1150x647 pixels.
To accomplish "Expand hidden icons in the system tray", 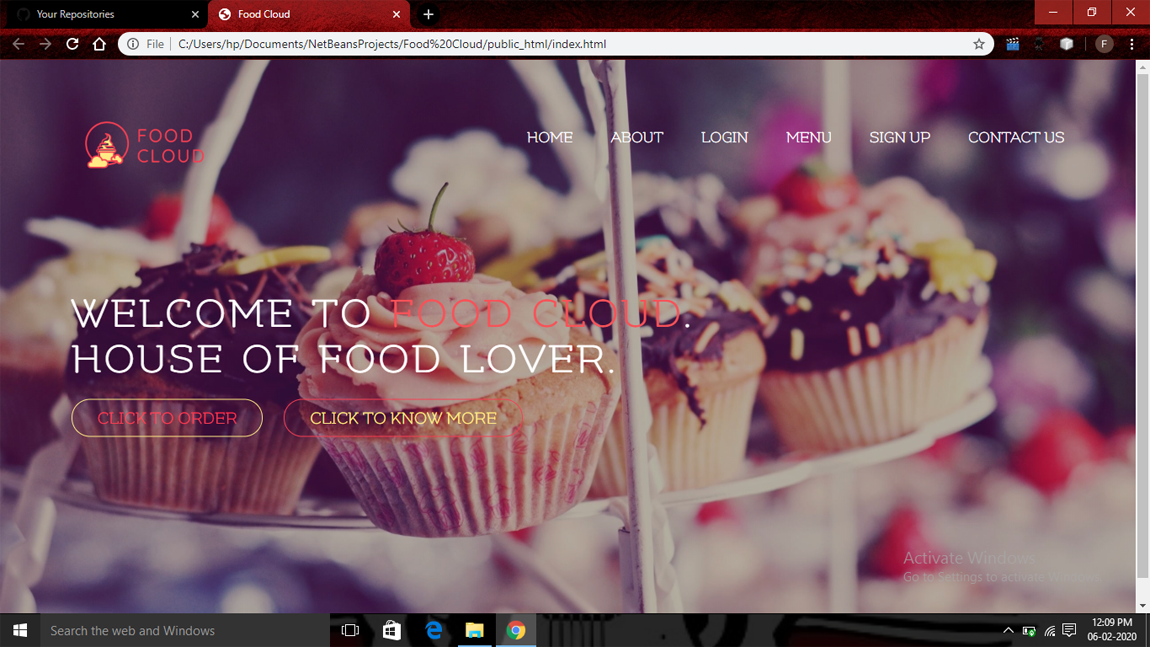I will pos(1008,630).
